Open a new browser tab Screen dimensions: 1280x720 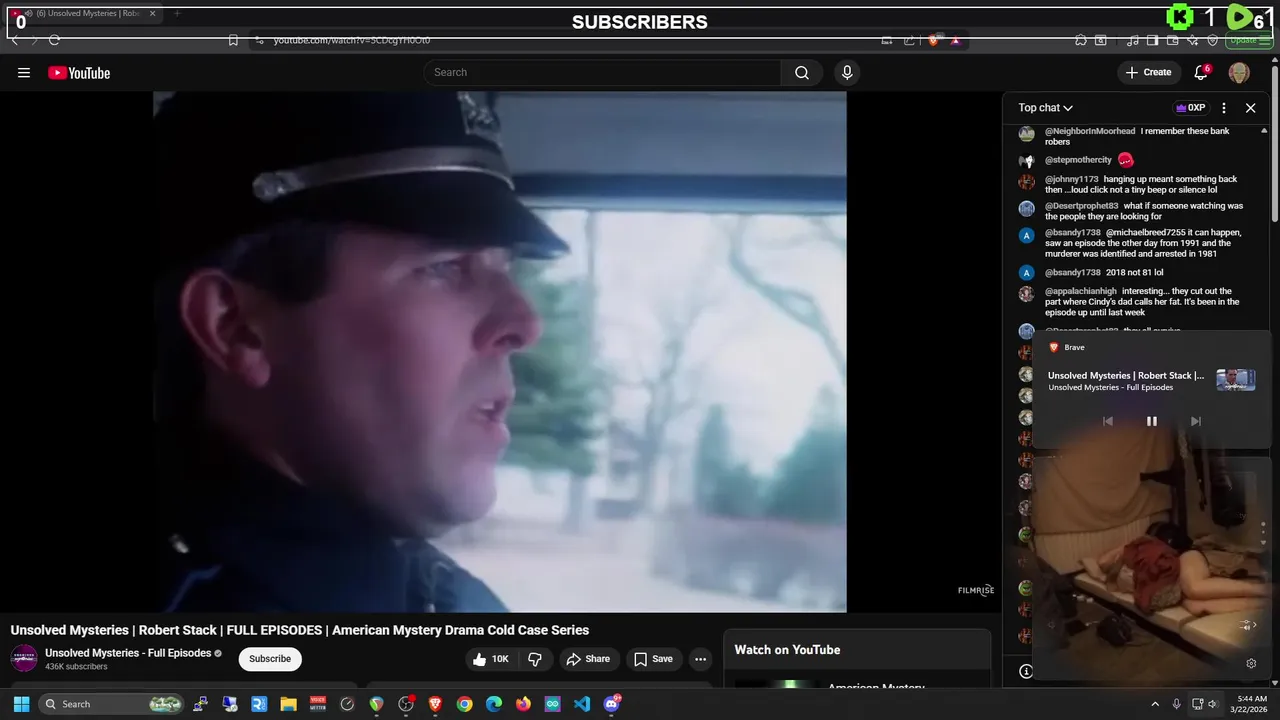click(x=177, y=14)
